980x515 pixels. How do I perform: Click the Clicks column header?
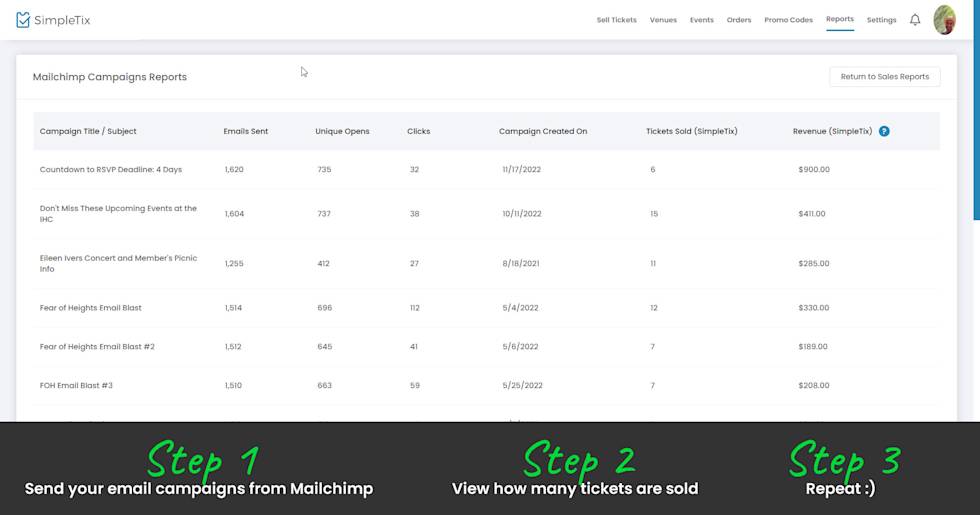pyautogui.click(x=419, y=131)
